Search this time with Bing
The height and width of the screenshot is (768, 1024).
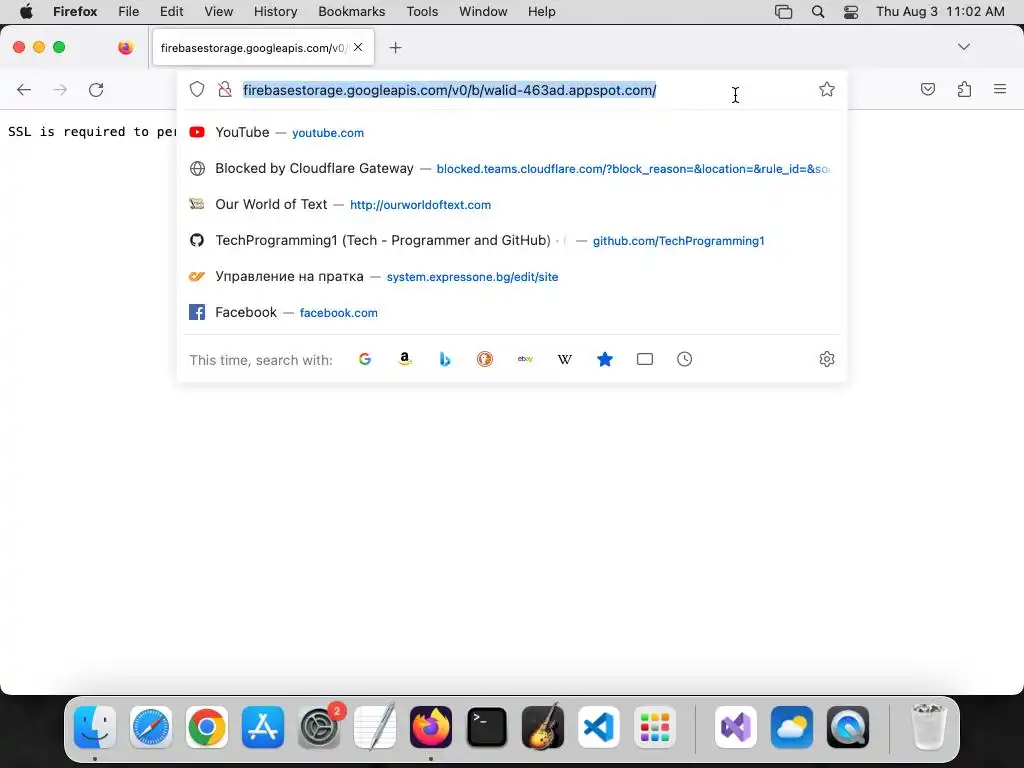[x=445, y=359]
